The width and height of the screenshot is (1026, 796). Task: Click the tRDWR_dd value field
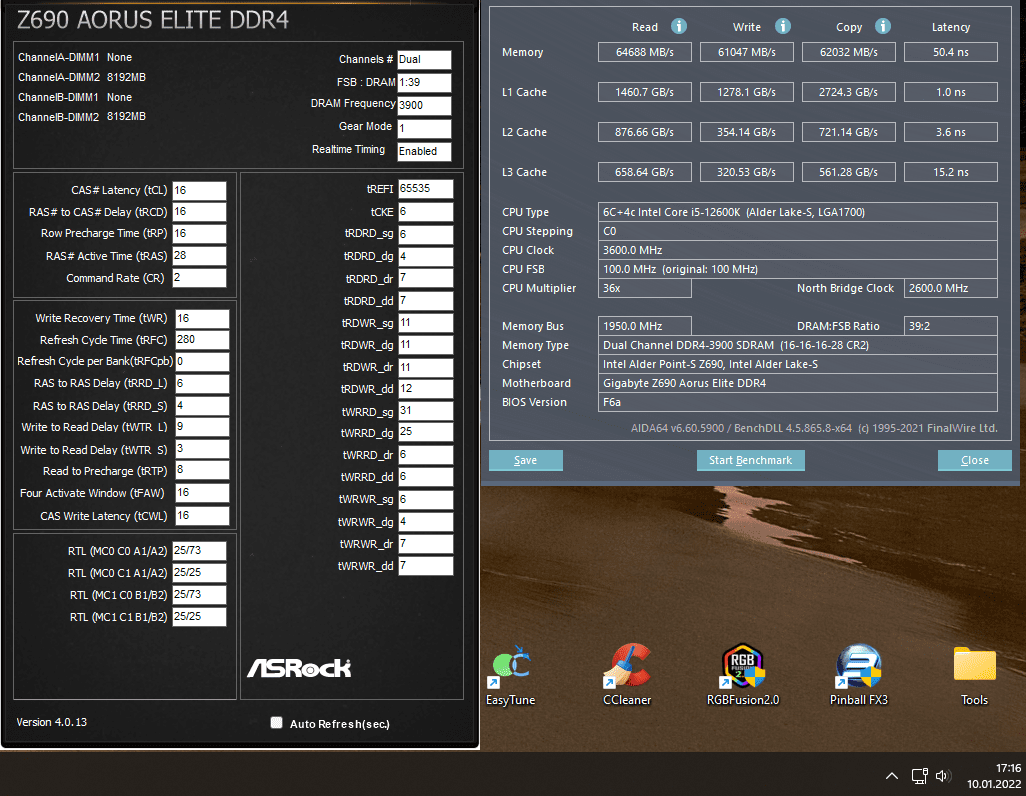pyautogui.click(x=425, y=389)
